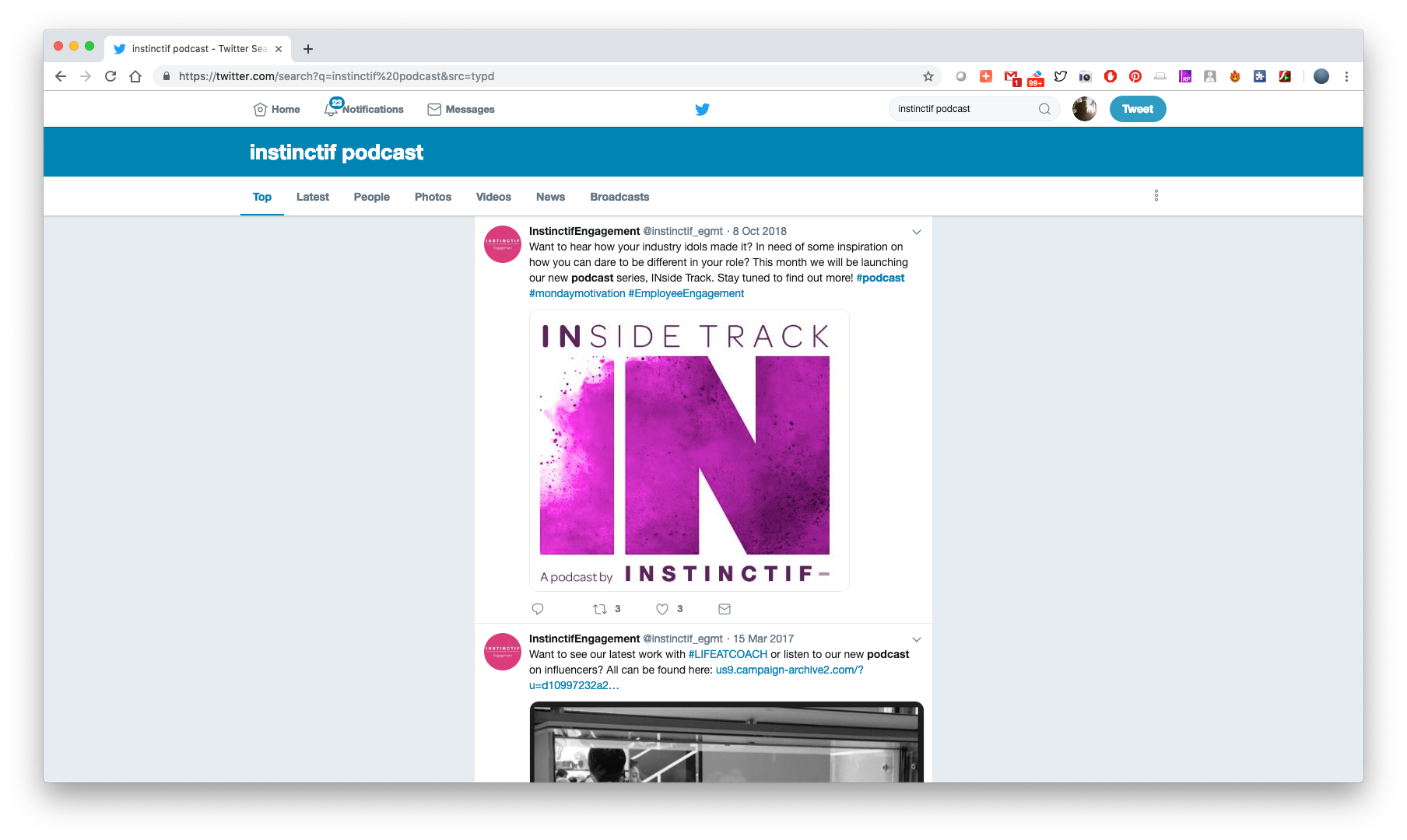1407x840 pixels.
Task: Open the red plus extension icon
Action: pos(986,76)
